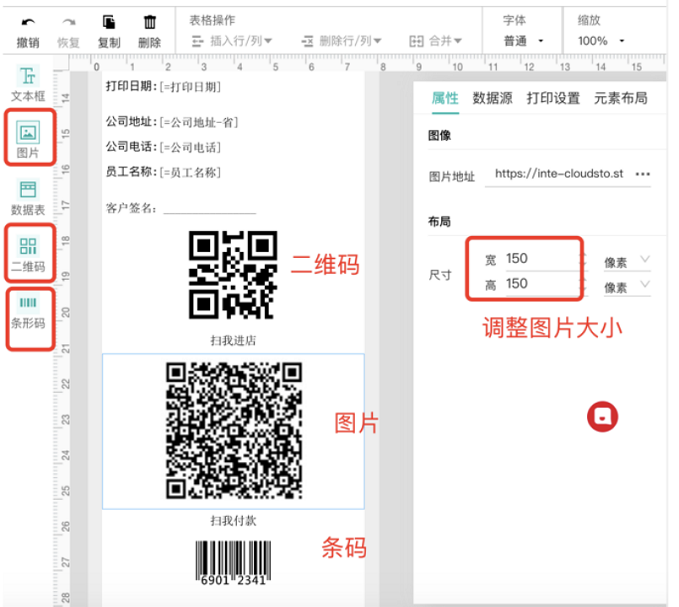Open the 插入行/列 dropdown
Viewport: 679px width, 607px height.
coord(238,41)
